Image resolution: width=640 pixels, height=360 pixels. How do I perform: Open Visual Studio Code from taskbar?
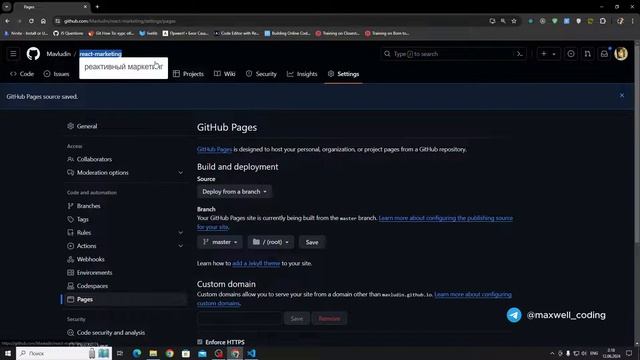coord(251,353)
